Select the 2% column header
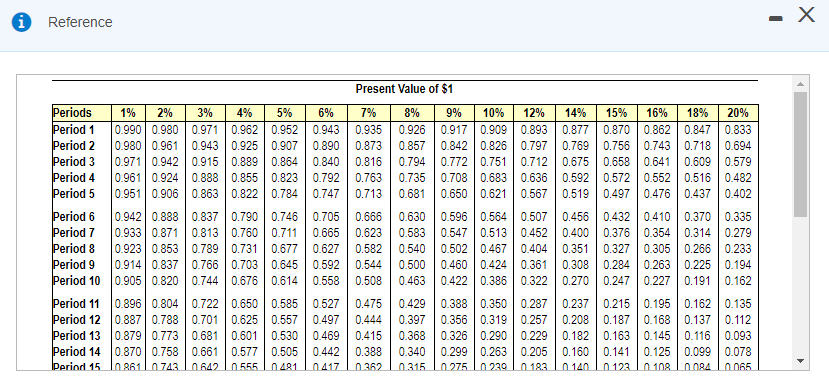The width and height of the screenshot is (829, 384). tap(165, 113)
